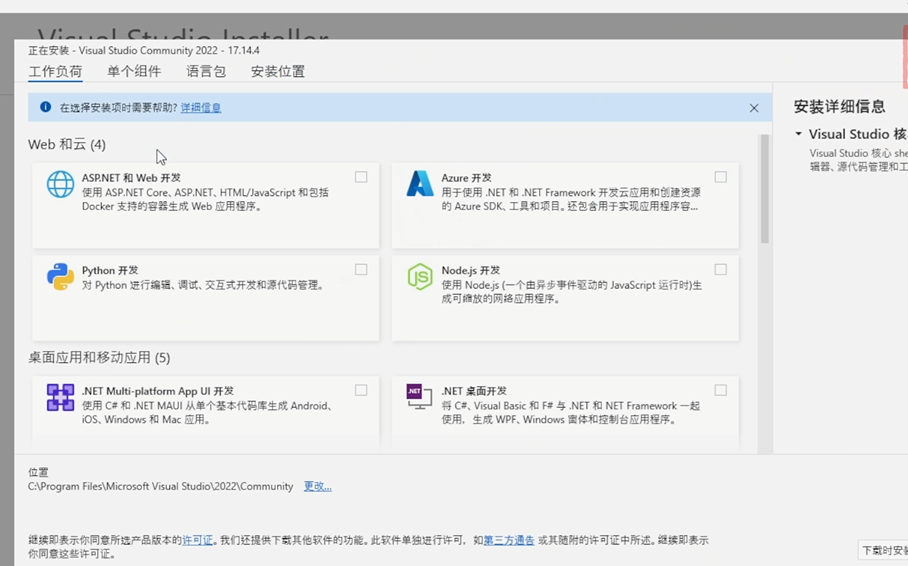Click the Web 和云 (4) section heading
The width and height of the screenshot is (908, 566).
pyautogui.click(x=67, y=144)
